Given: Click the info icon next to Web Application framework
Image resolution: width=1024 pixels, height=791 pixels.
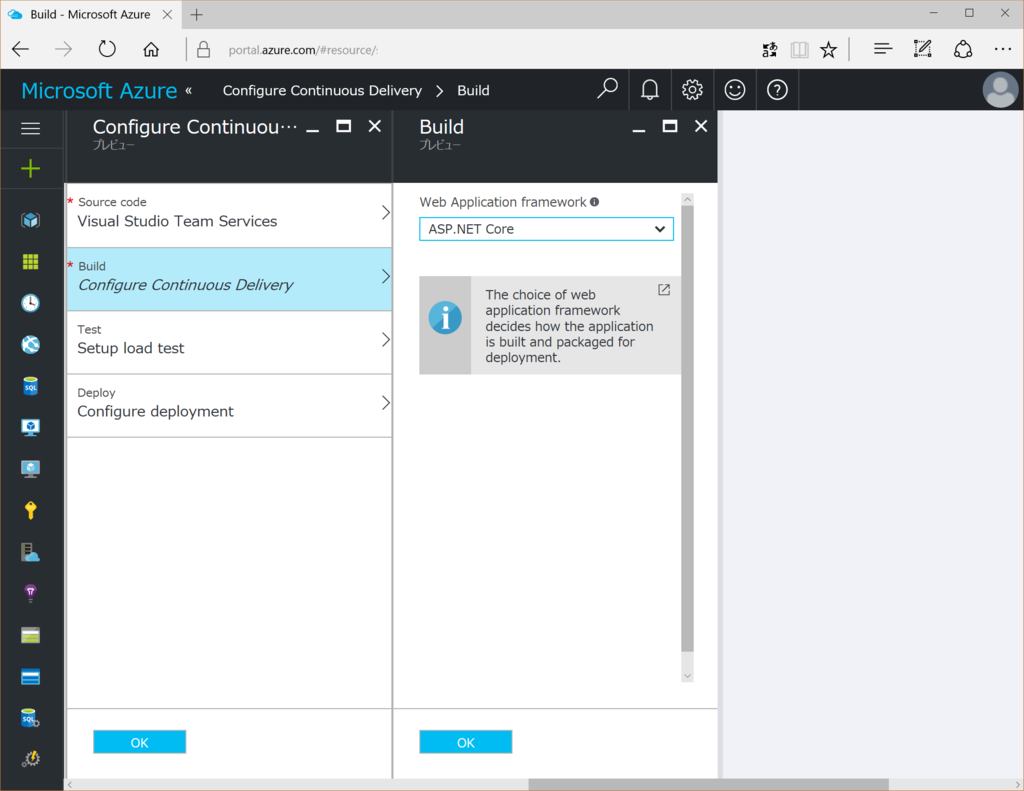Looking at the screenshot, I should coord(594,202).
